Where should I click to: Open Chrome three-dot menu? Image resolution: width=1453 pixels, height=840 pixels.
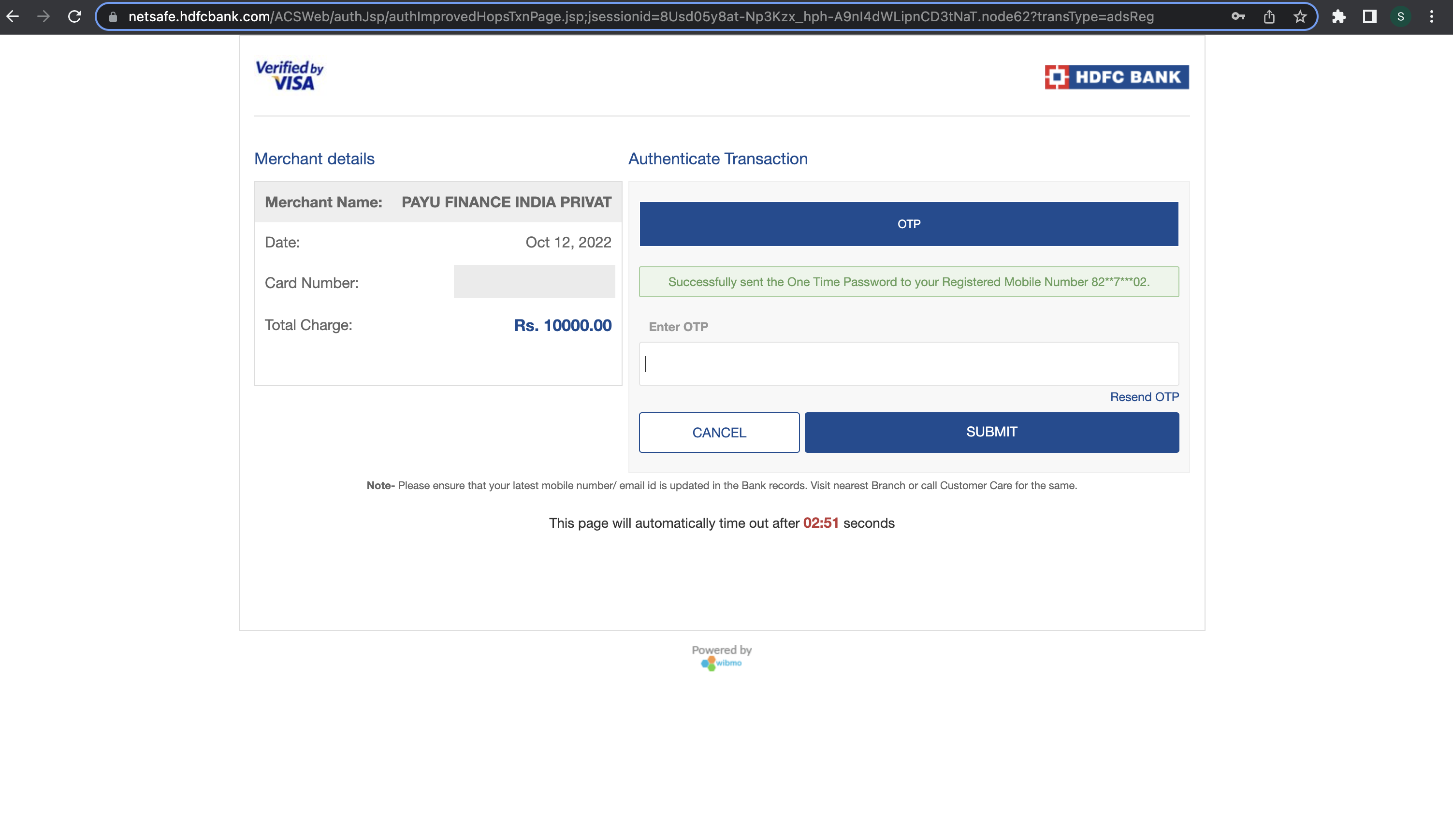coord(1432,17)
